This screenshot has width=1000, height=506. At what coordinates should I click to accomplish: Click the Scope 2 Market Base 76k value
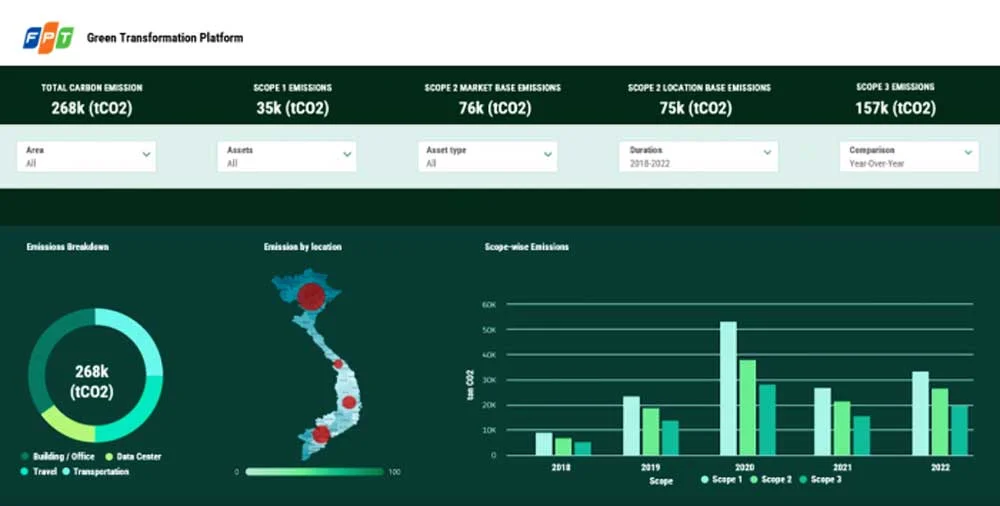[495, 108]
